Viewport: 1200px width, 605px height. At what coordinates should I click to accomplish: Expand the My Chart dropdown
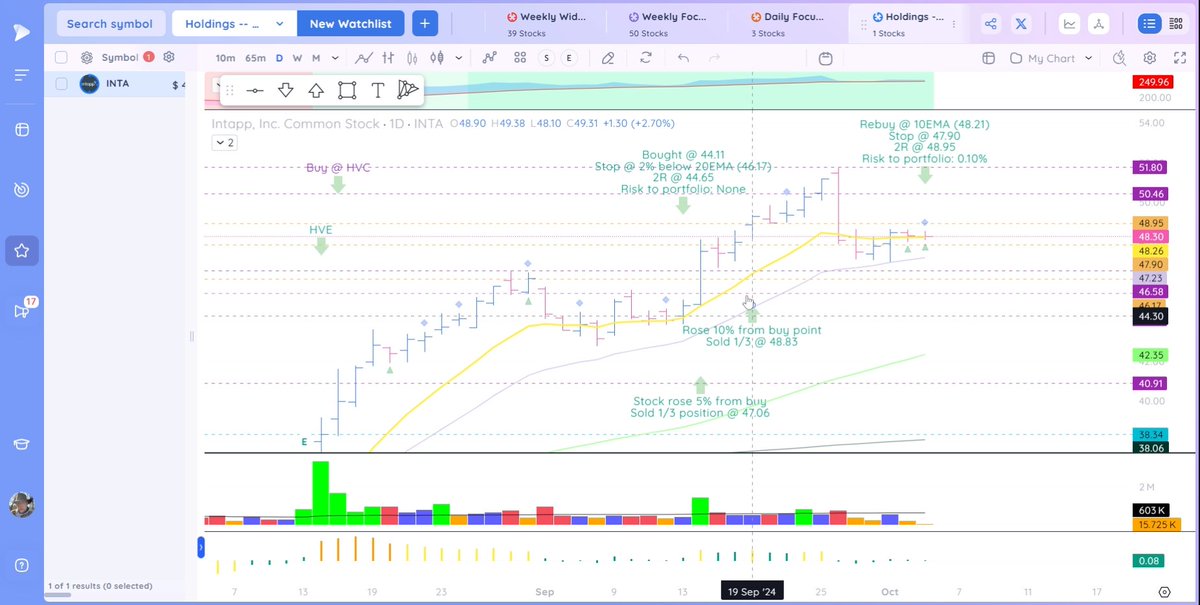coord(1053,58)
